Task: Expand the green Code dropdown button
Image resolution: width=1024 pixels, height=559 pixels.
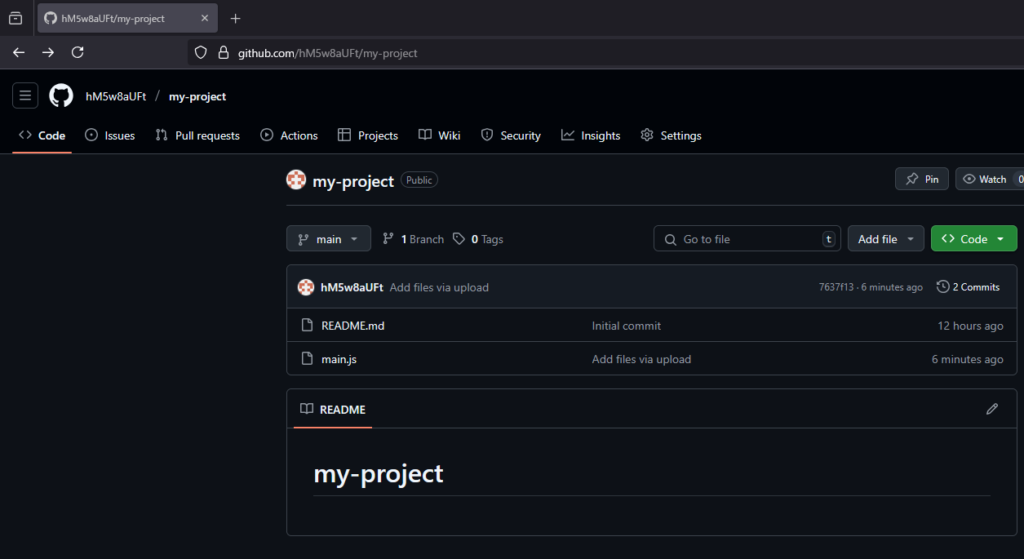Action: point(973,239)
